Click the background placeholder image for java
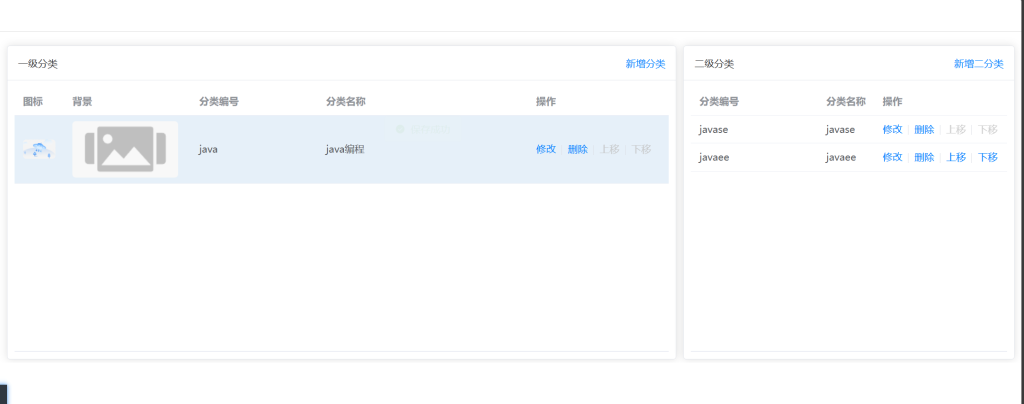1024x404 pixels. 125,149
